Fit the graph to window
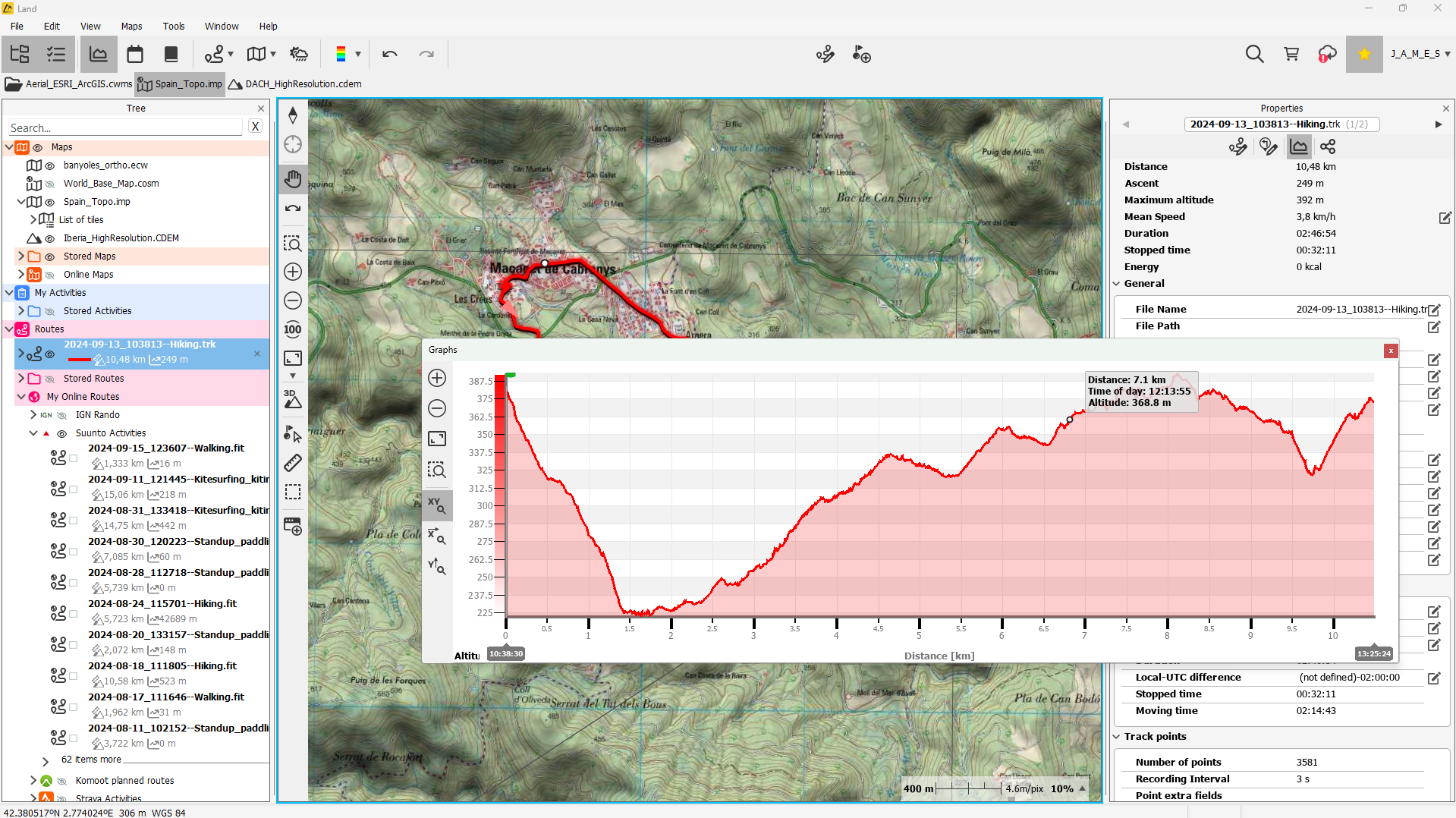 [437, 439]
